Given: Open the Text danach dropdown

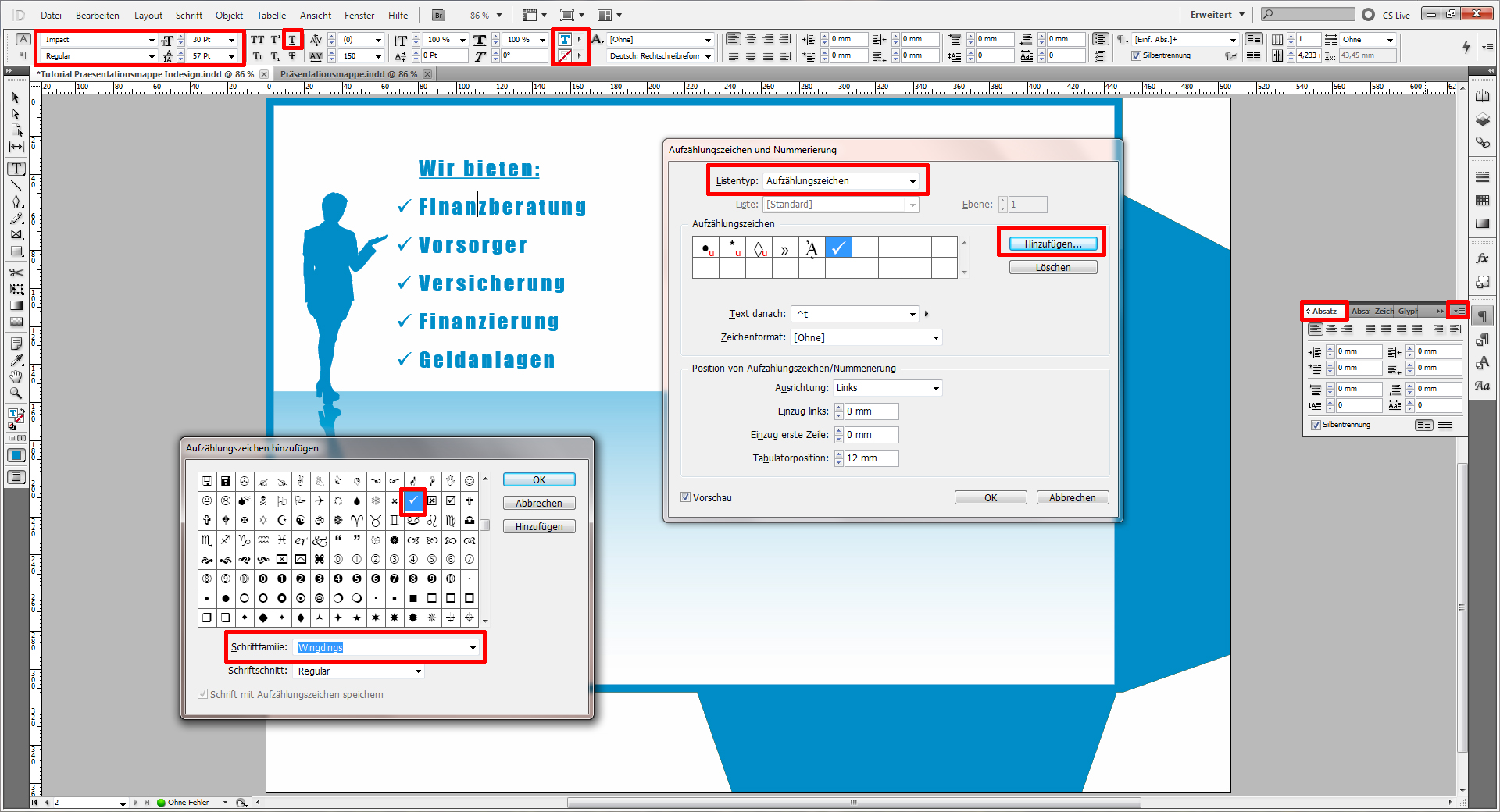Looking at the screenshot, I should point(911,313).
